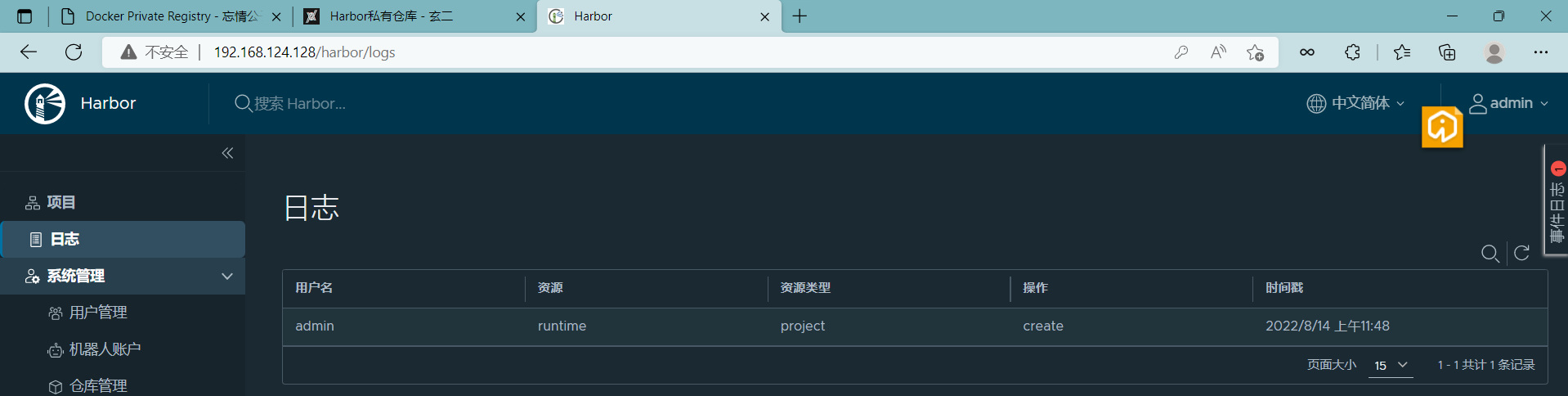Click the 1 - 1 共计 1 条记录 text

point(1486,365)
